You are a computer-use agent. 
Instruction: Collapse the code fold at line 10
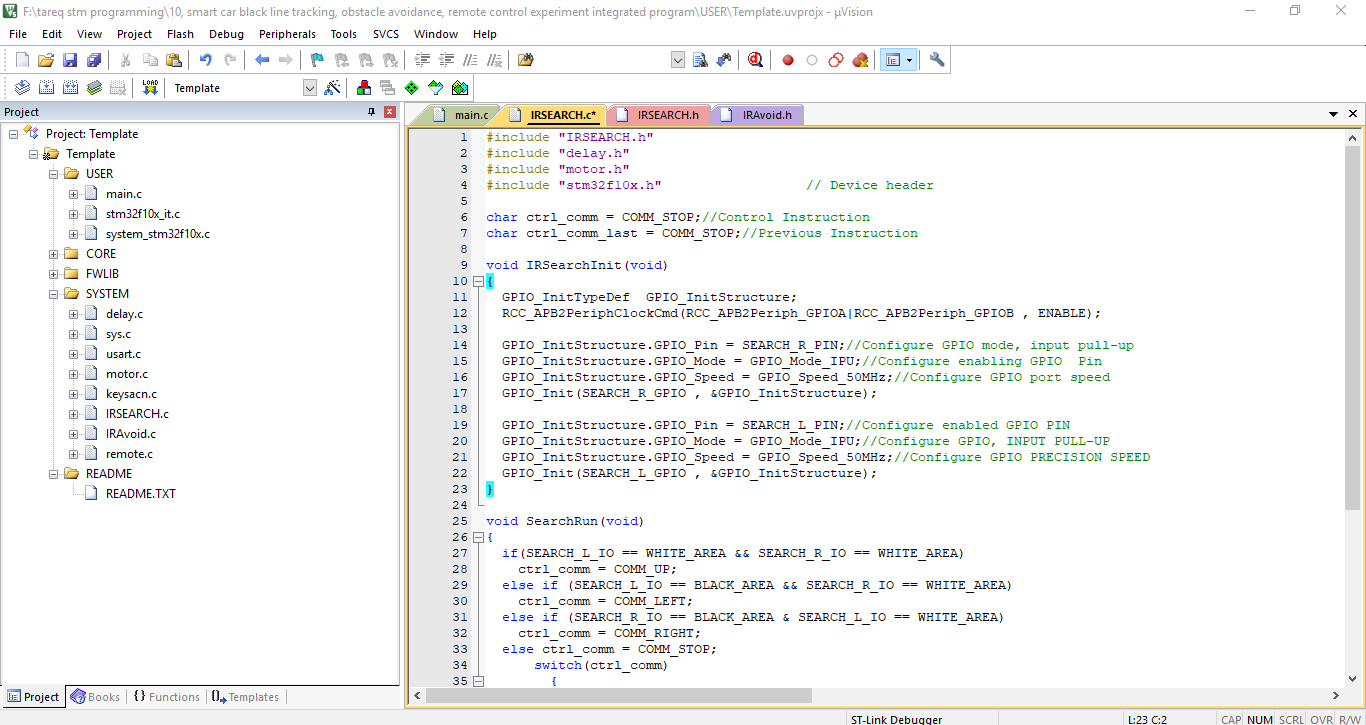(477, 281)
